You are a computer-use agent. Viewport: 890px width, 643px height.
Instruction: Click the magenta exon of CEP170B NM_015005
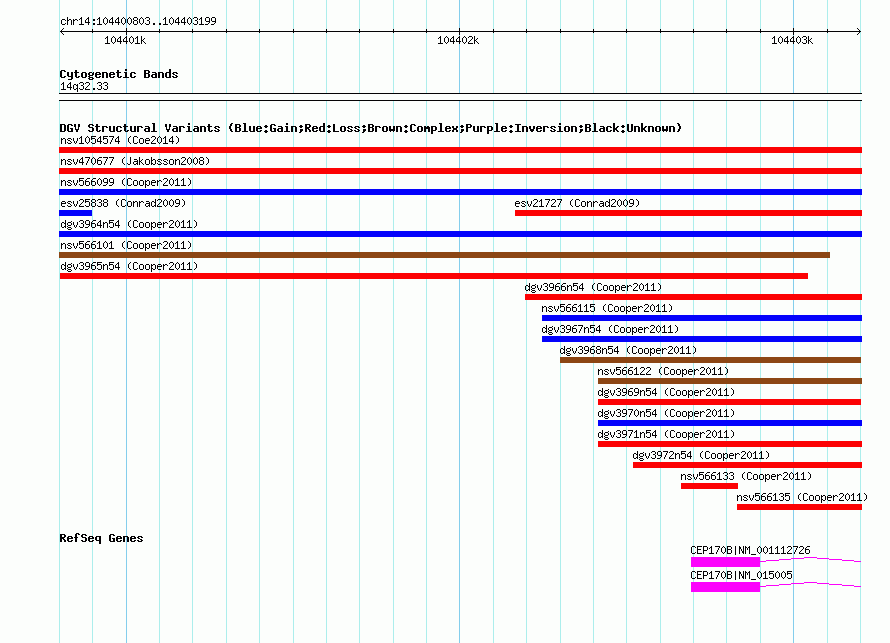pyautogui.click(x=725, y=587)
